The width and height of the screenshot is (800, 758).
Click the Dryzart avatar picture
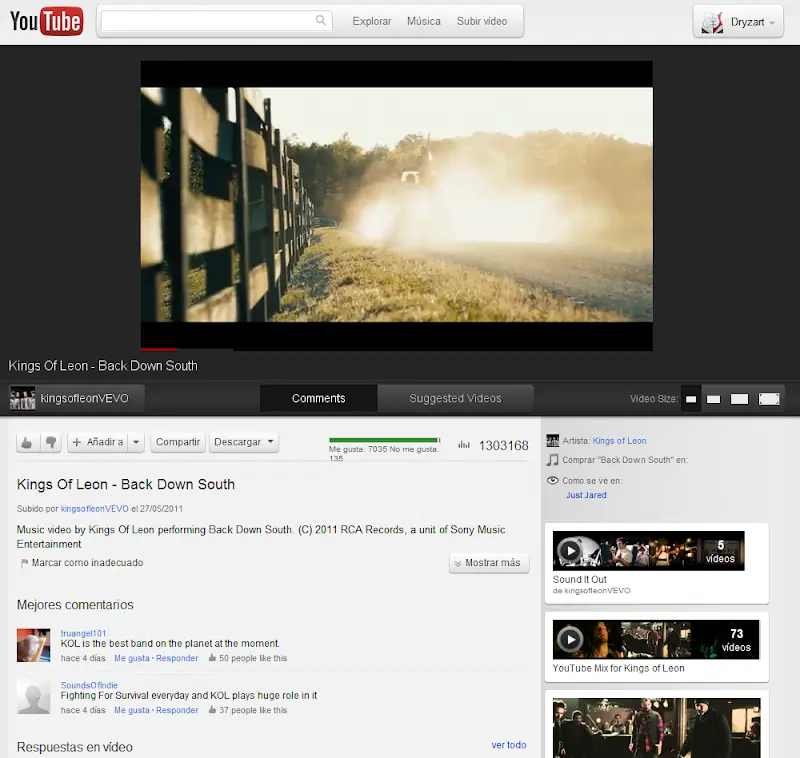click(x=712, y=22)
